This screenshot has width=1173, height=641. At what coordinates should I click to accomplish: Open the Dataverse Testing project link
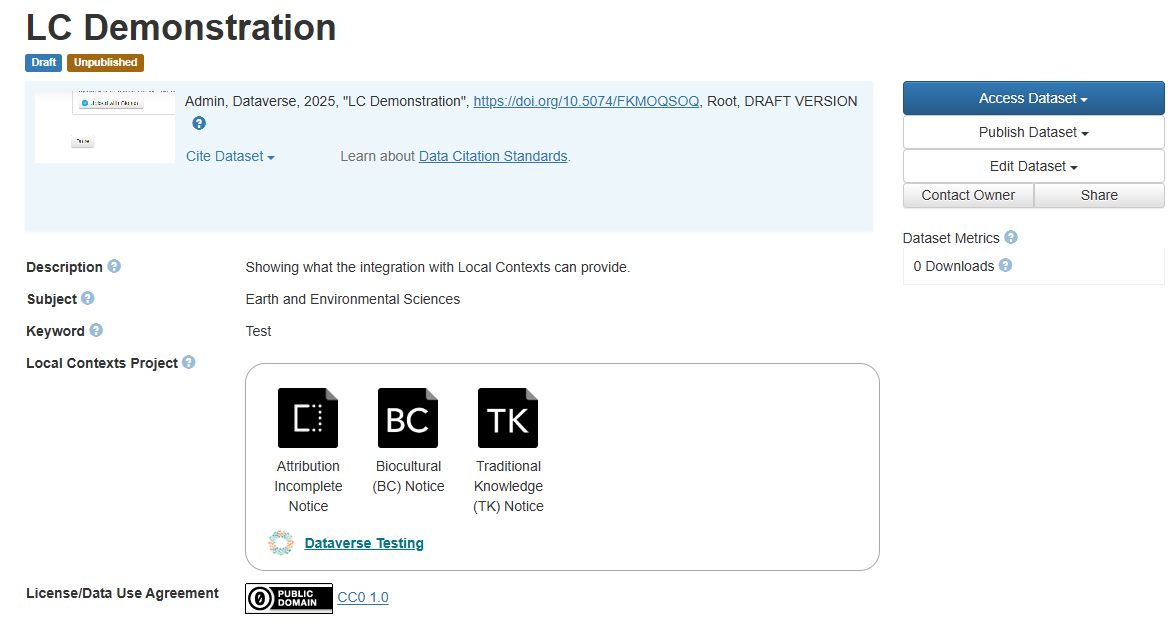pos(363,542)
